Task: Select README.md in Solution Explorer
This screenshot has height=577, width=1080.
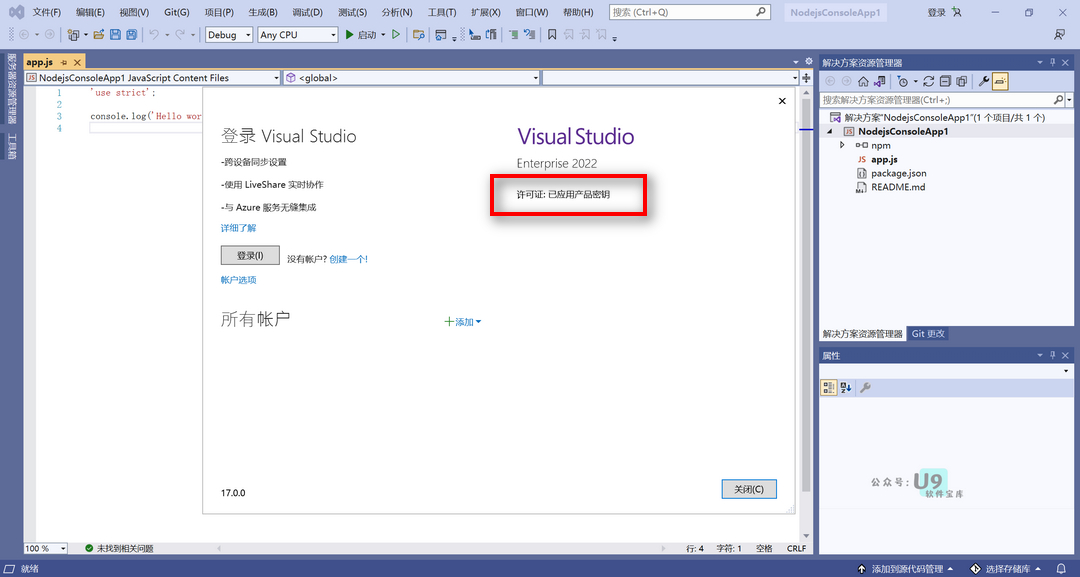Action: tap(897, 187)
